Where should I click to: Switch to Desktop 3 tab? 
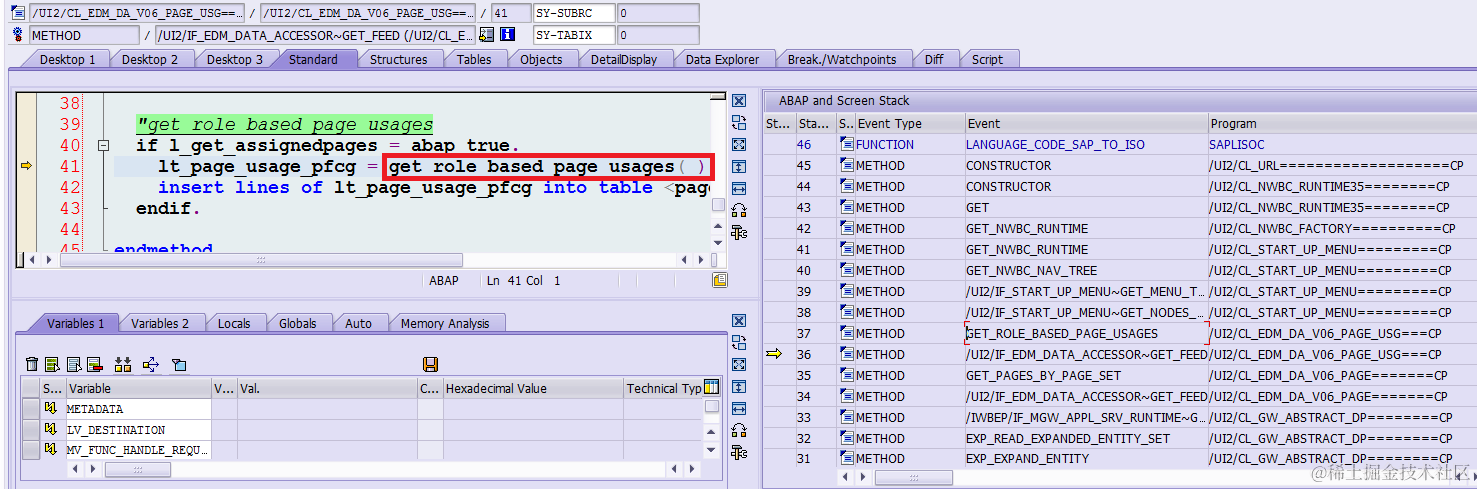[x=235, y=60]
